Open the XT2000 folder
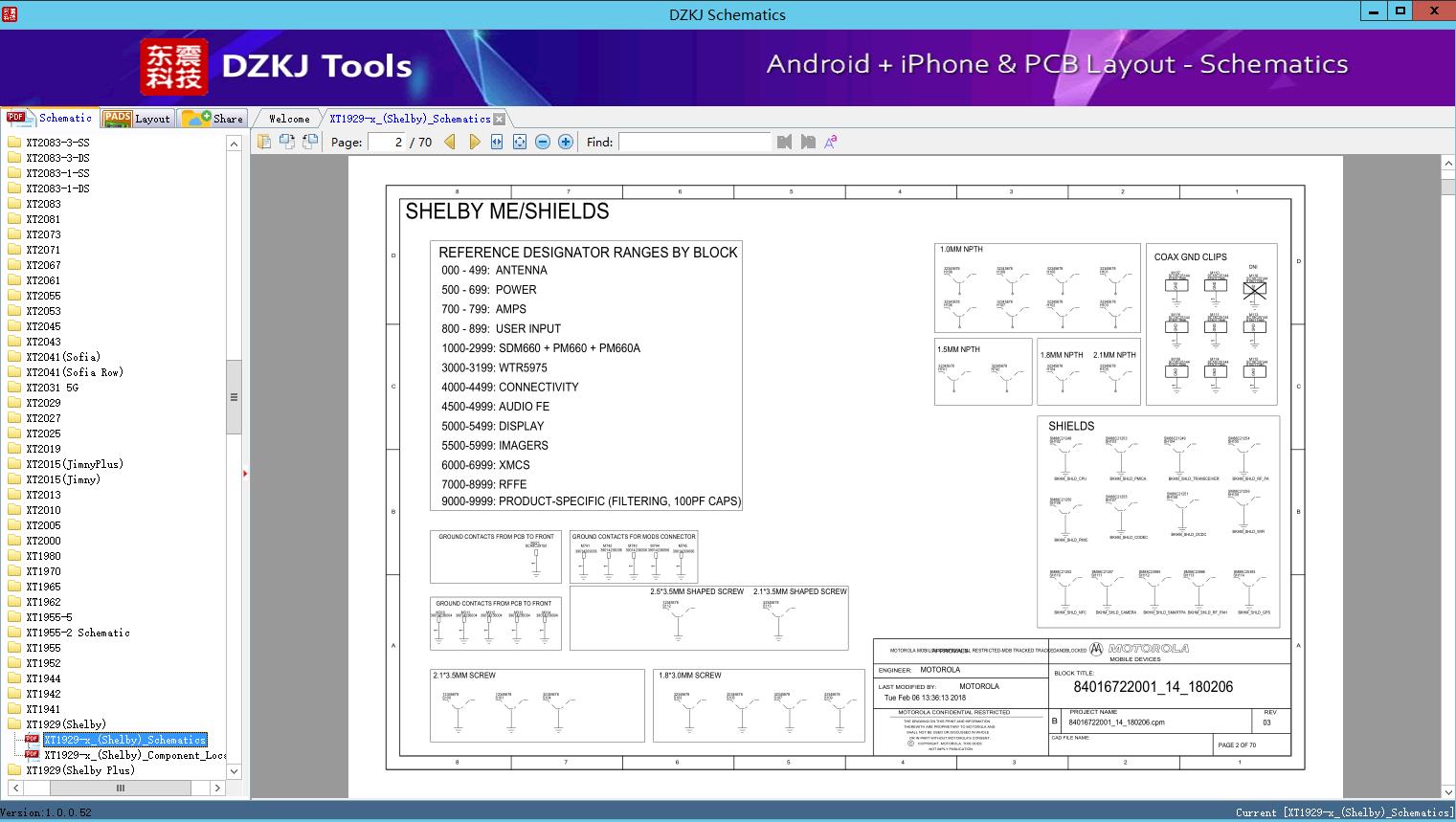This screenshot has width=1456, height=822. point(43,541)
